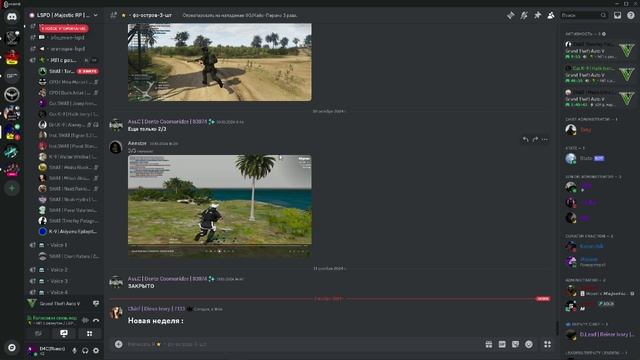This screenshot has height=360, width=640.
Task: Open the GIF picker icon
Action: point(502,344)
